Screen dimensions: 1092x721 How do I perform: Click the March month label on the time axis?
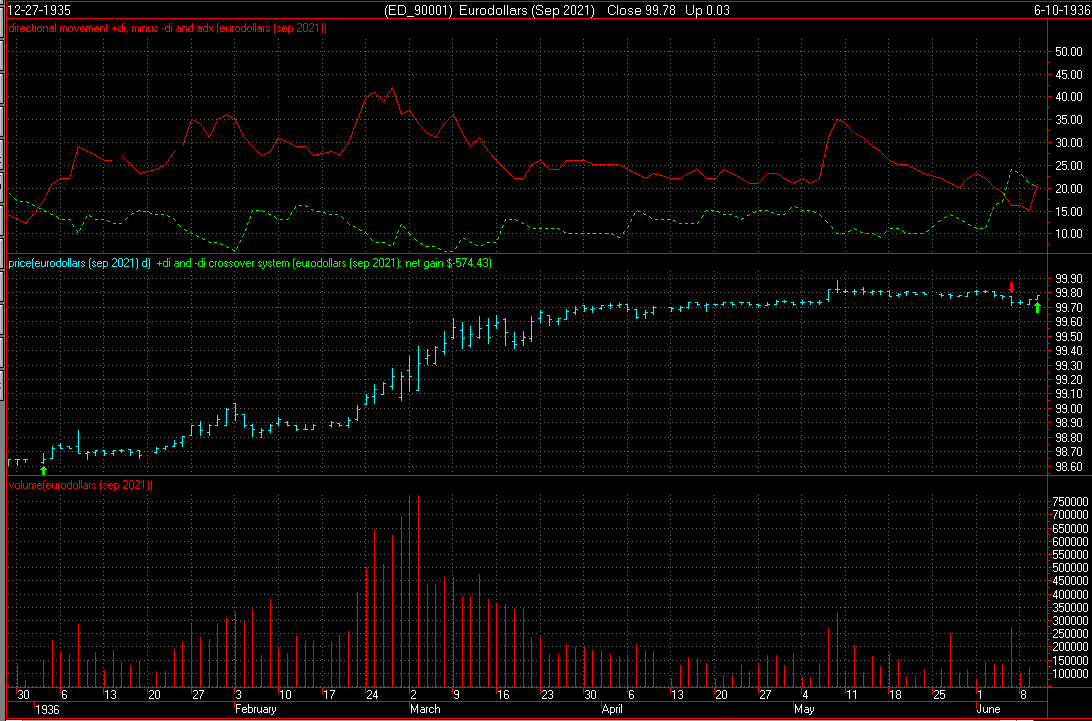point(425,709)
